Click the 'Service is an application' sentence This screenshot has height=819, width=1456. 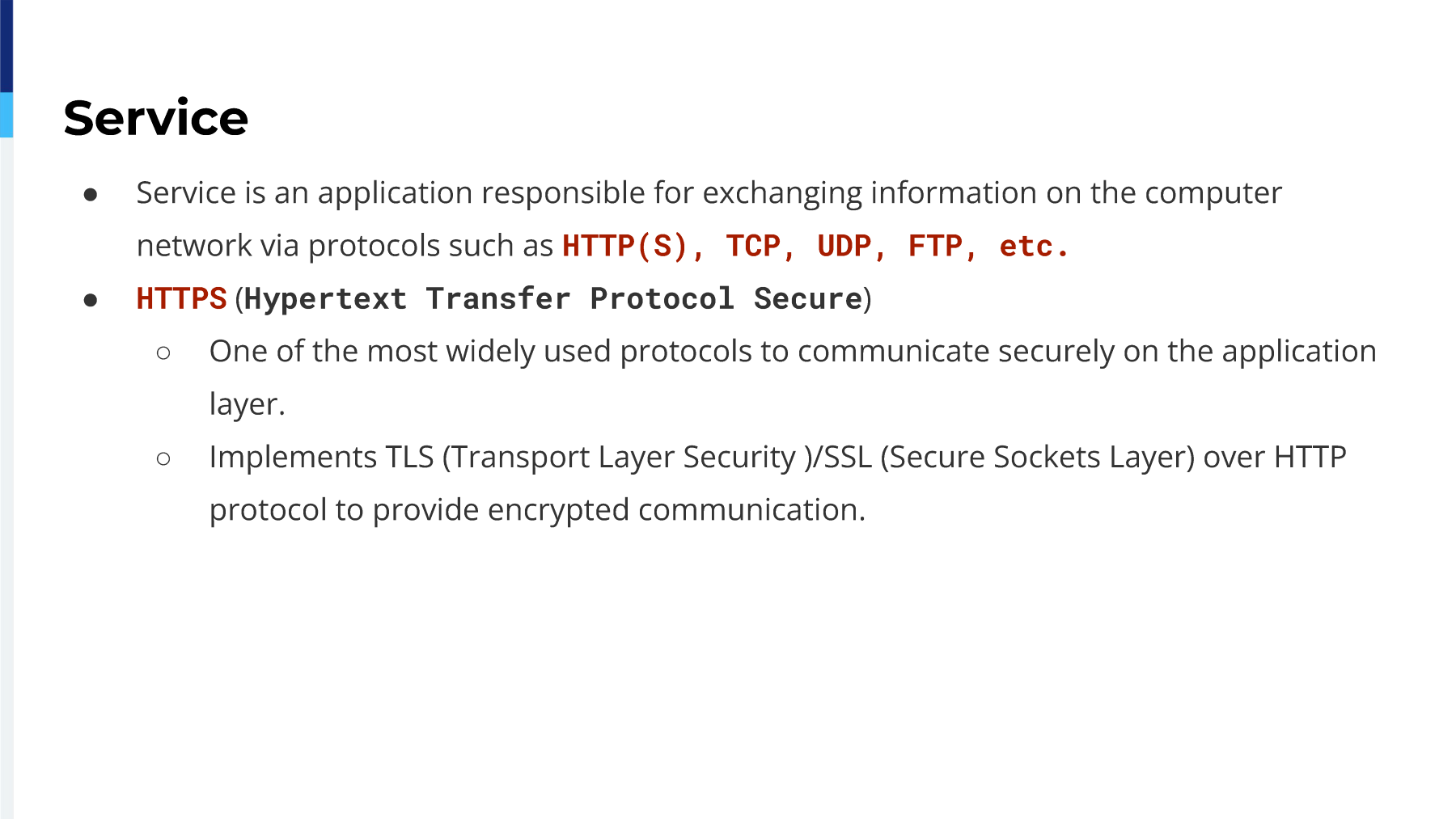pos(709,194)
